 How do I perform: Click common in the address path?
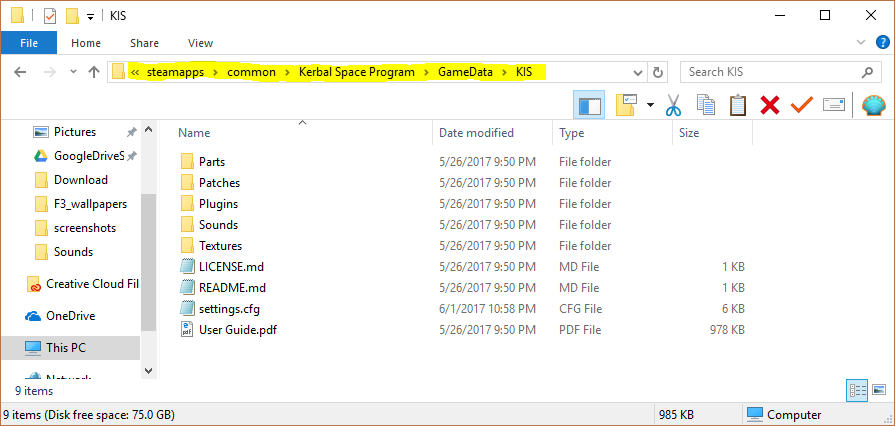point(251,72)
